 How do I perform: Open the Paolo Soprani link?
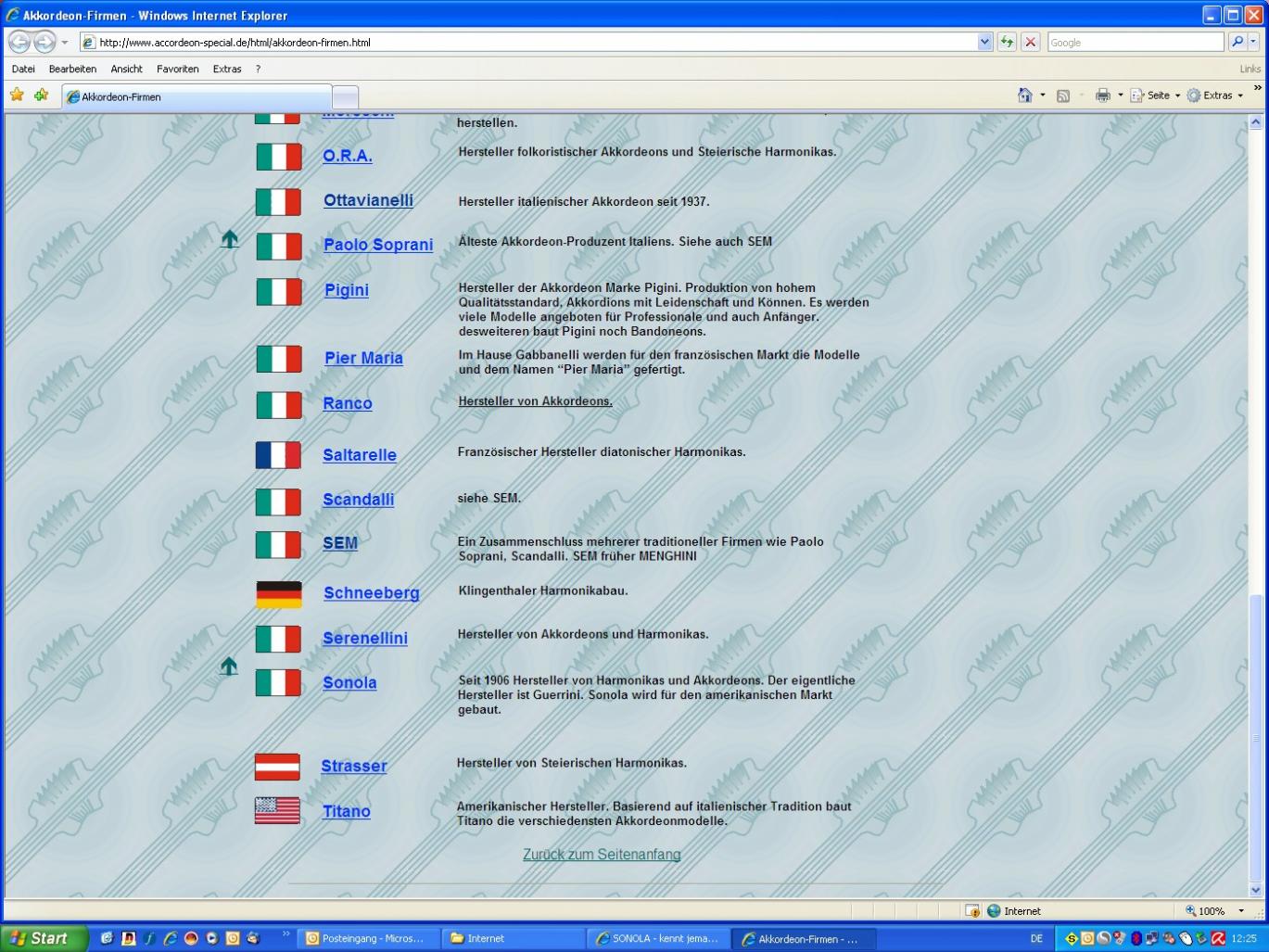point(378,245)
